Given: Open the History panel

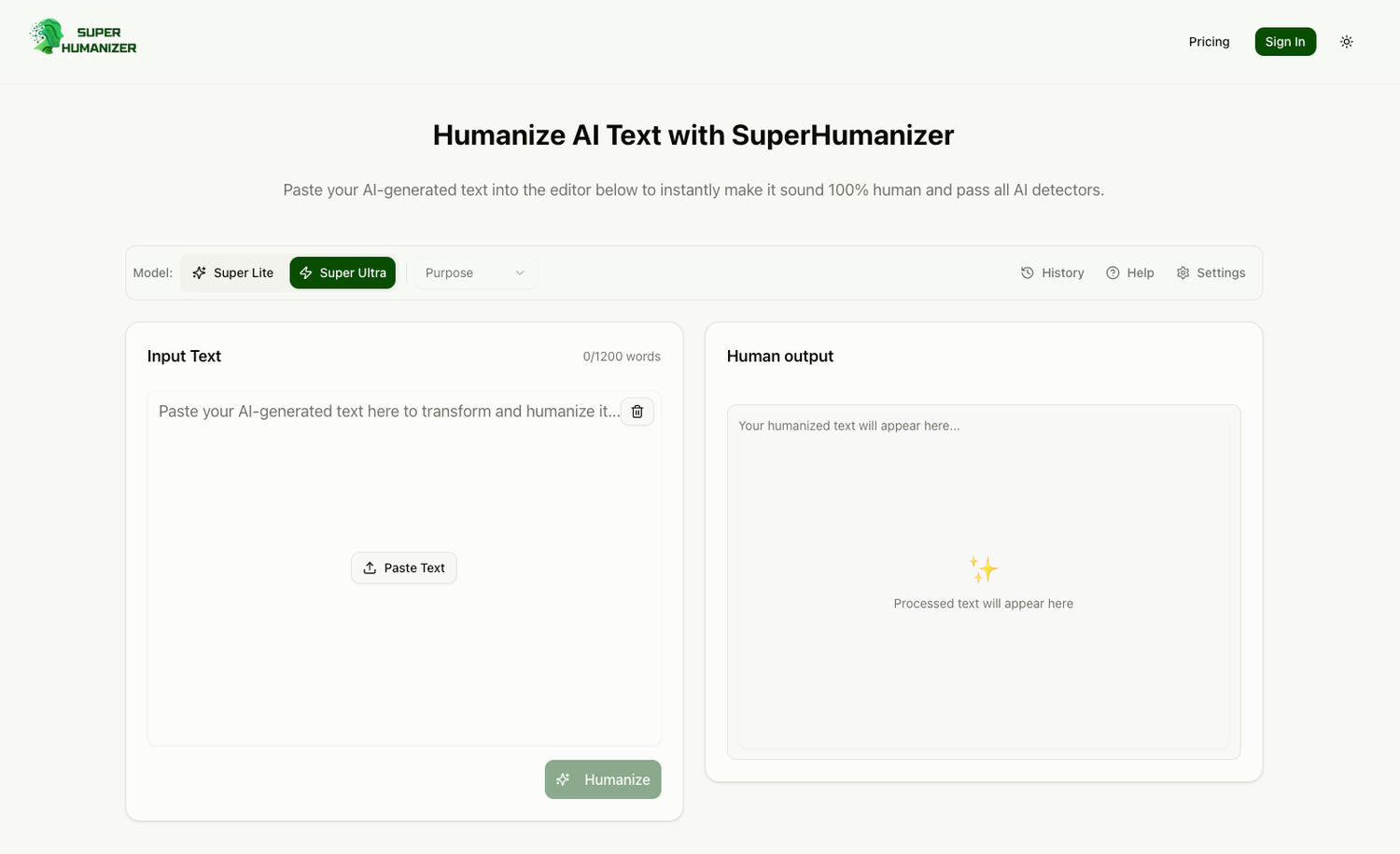Looking at the screenshot, I should coord(1052,273).
